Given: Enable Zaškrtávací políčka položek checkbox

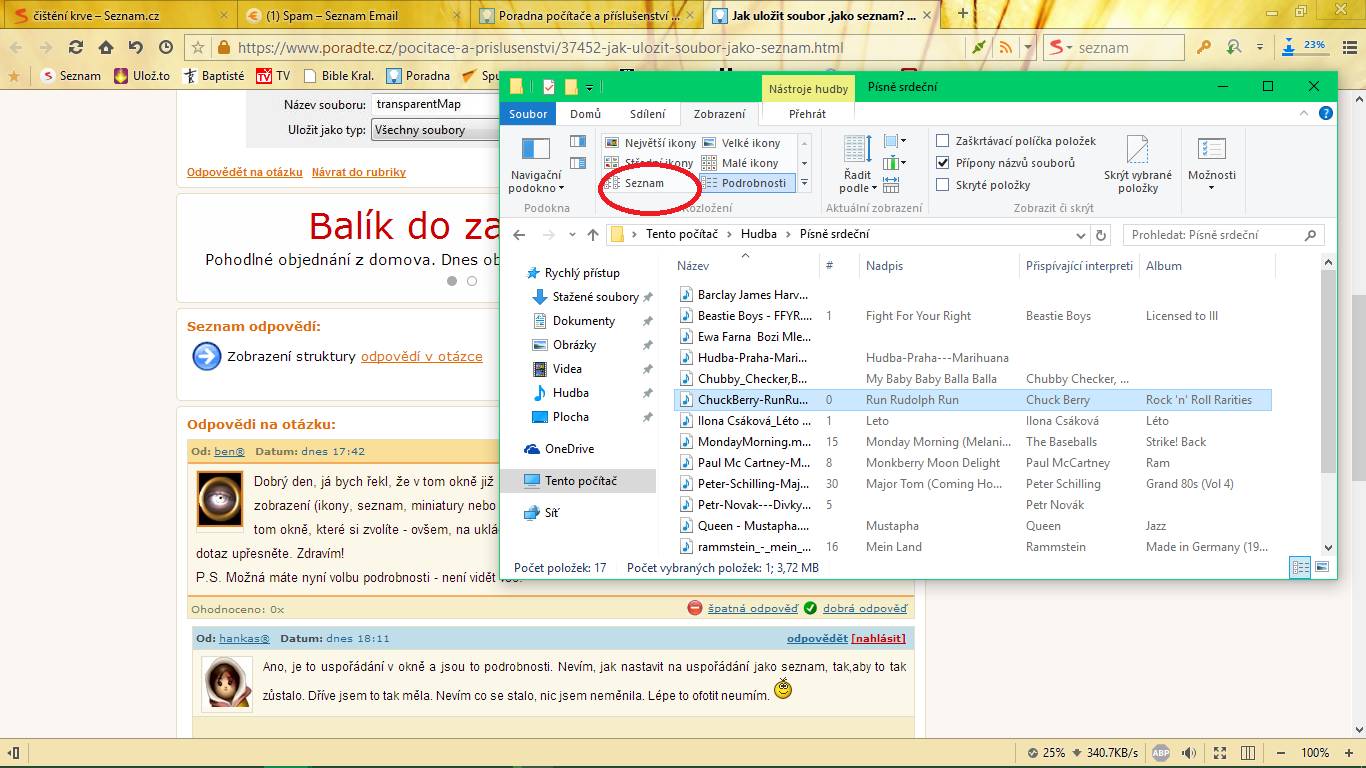Looking at the screenshot, I should click(x=942, y=141).
